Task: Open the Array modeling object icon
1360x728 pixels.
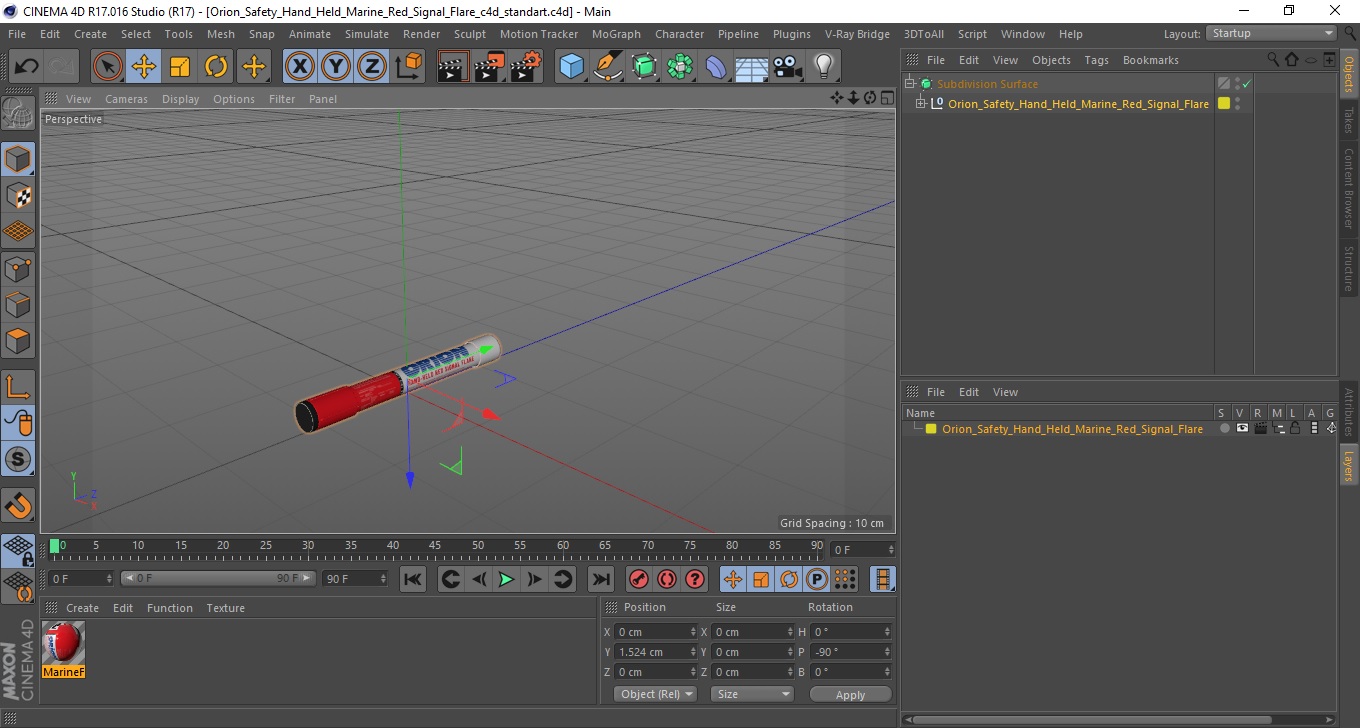Action: point(680,67)
